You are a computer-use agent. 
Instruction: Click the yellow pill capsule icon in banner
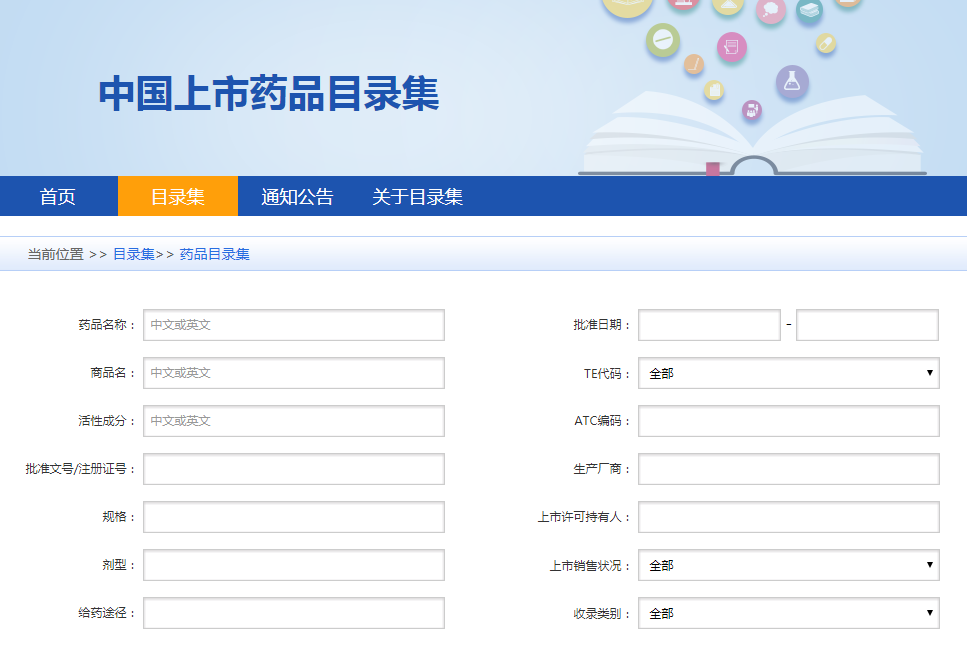tap(826, 43)
